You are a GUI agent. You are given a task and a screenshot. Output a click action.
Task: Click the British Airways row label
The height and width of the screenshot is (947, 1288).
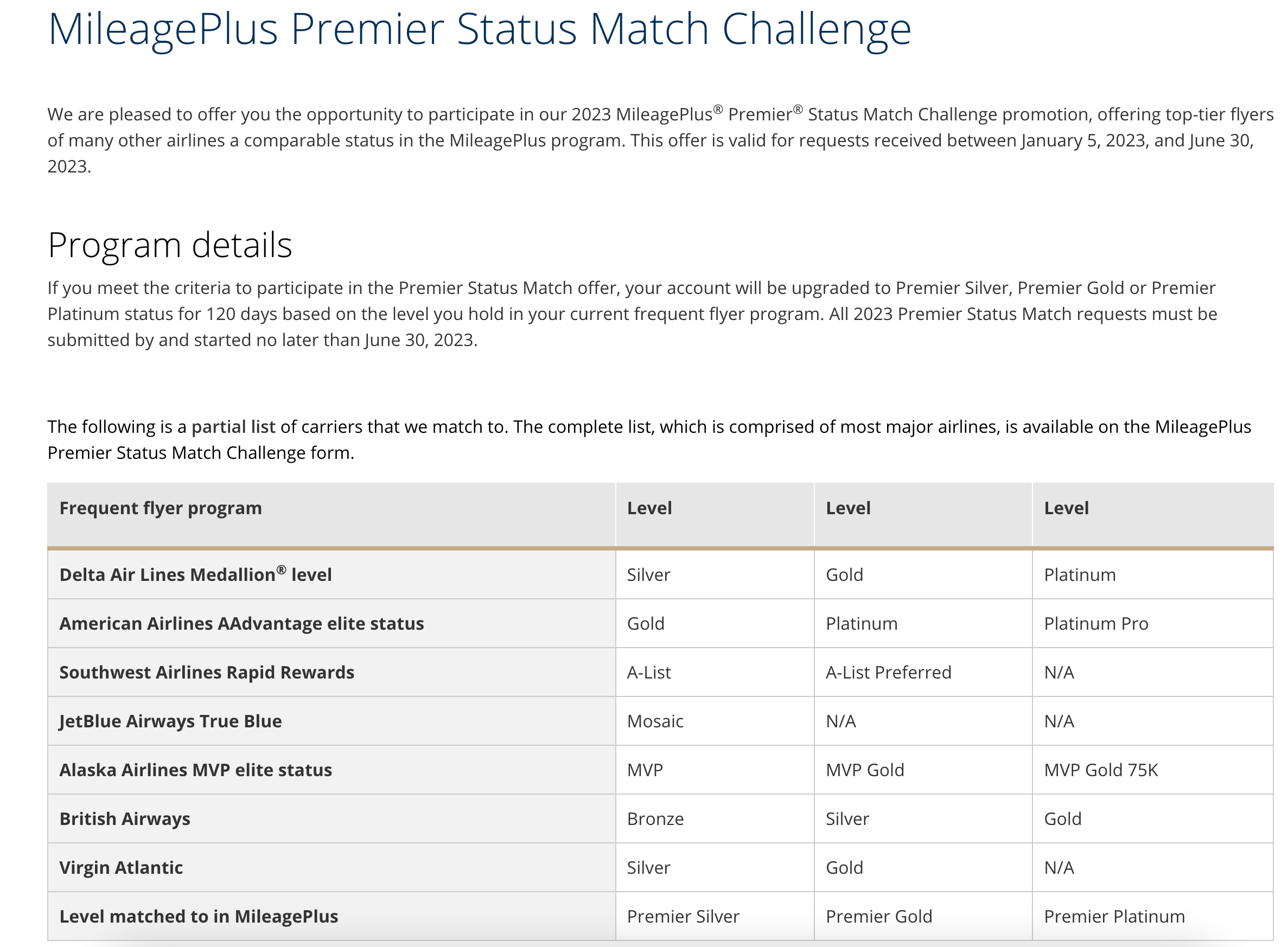124,818
